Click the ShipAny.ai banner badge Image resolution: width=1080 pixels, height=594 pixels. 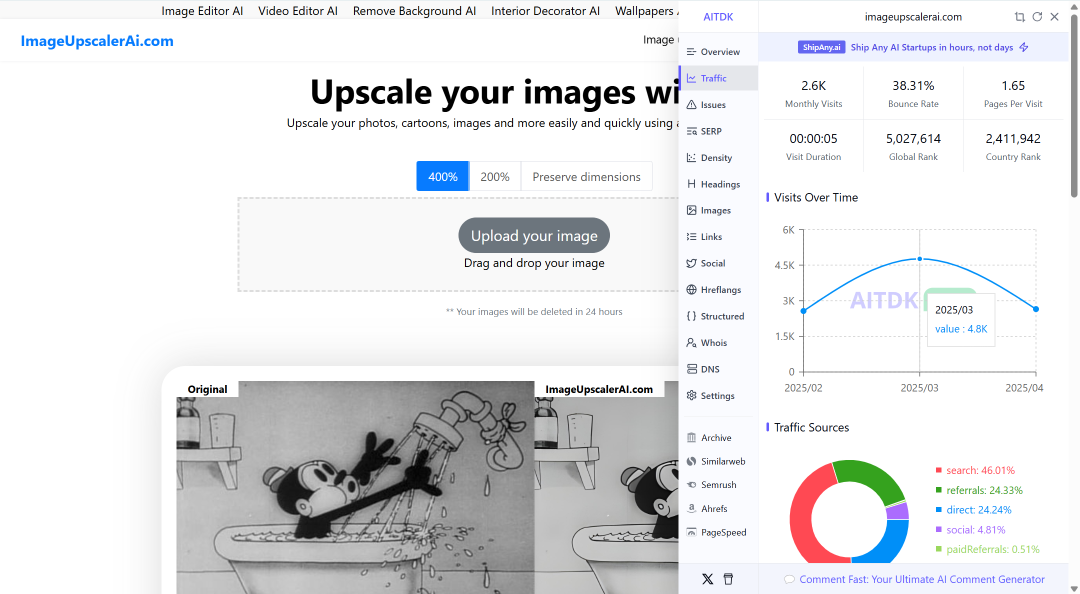coord(822,47)
